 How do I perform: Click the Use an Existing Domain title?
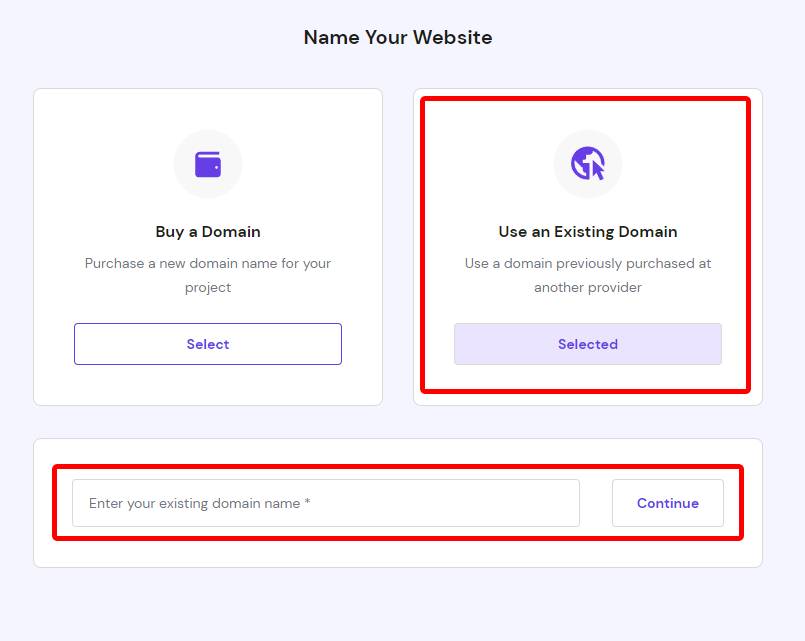(x=588, y=232)
